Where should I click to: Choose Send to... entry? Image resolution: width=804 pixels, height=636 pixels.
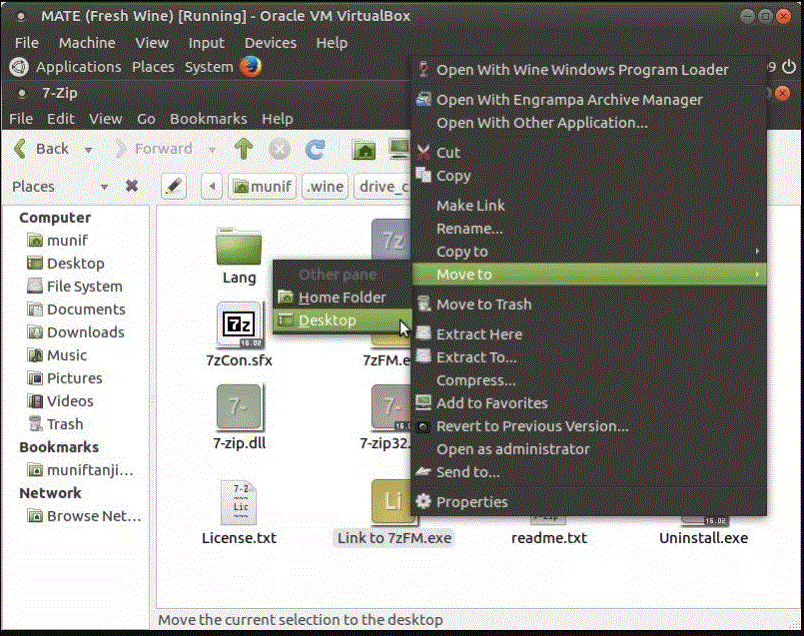click(589, 472)
